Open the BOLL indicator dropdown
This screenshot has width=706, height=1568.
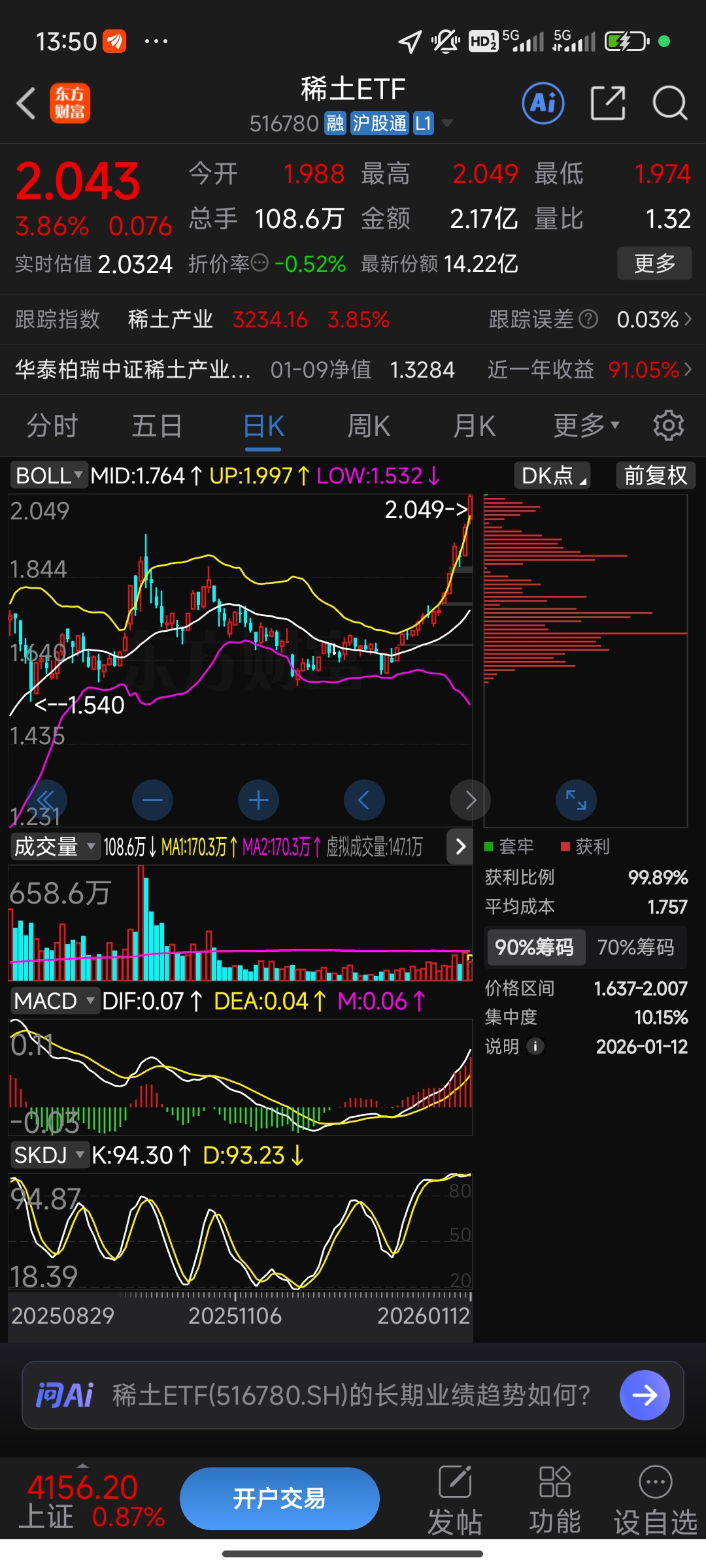point(48,476)
